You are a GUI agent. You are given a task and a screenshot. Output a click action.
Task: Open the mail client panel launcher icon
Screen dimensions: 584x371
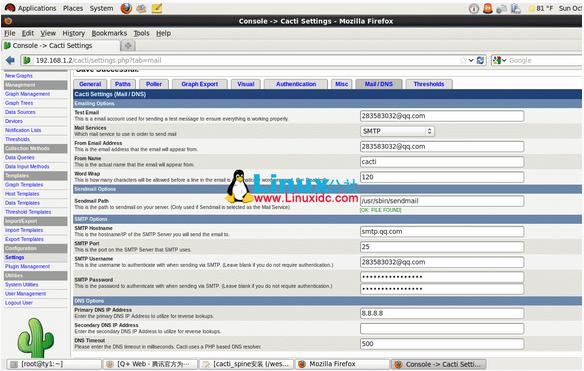(x=141, y=8)
